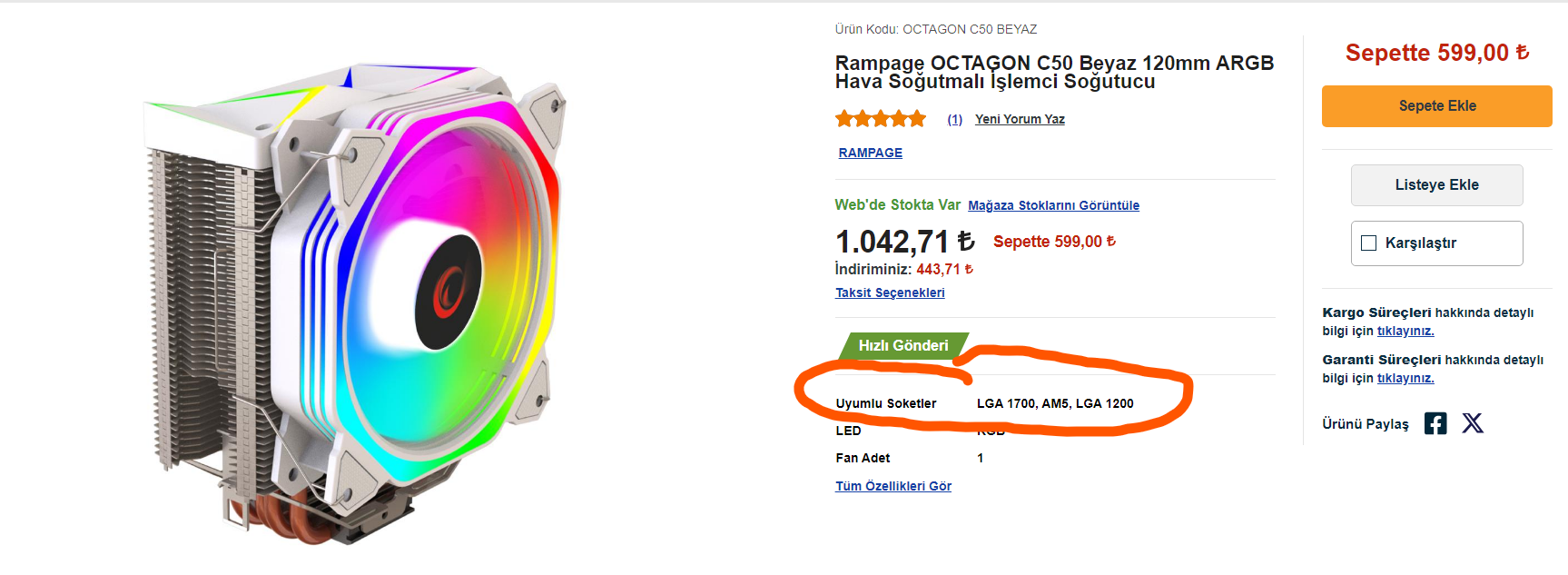The width and height of the screenshot is (1568, 575).
Task: Click the Sepette 599,00 price in sidebar
Action: point(1436,53)
